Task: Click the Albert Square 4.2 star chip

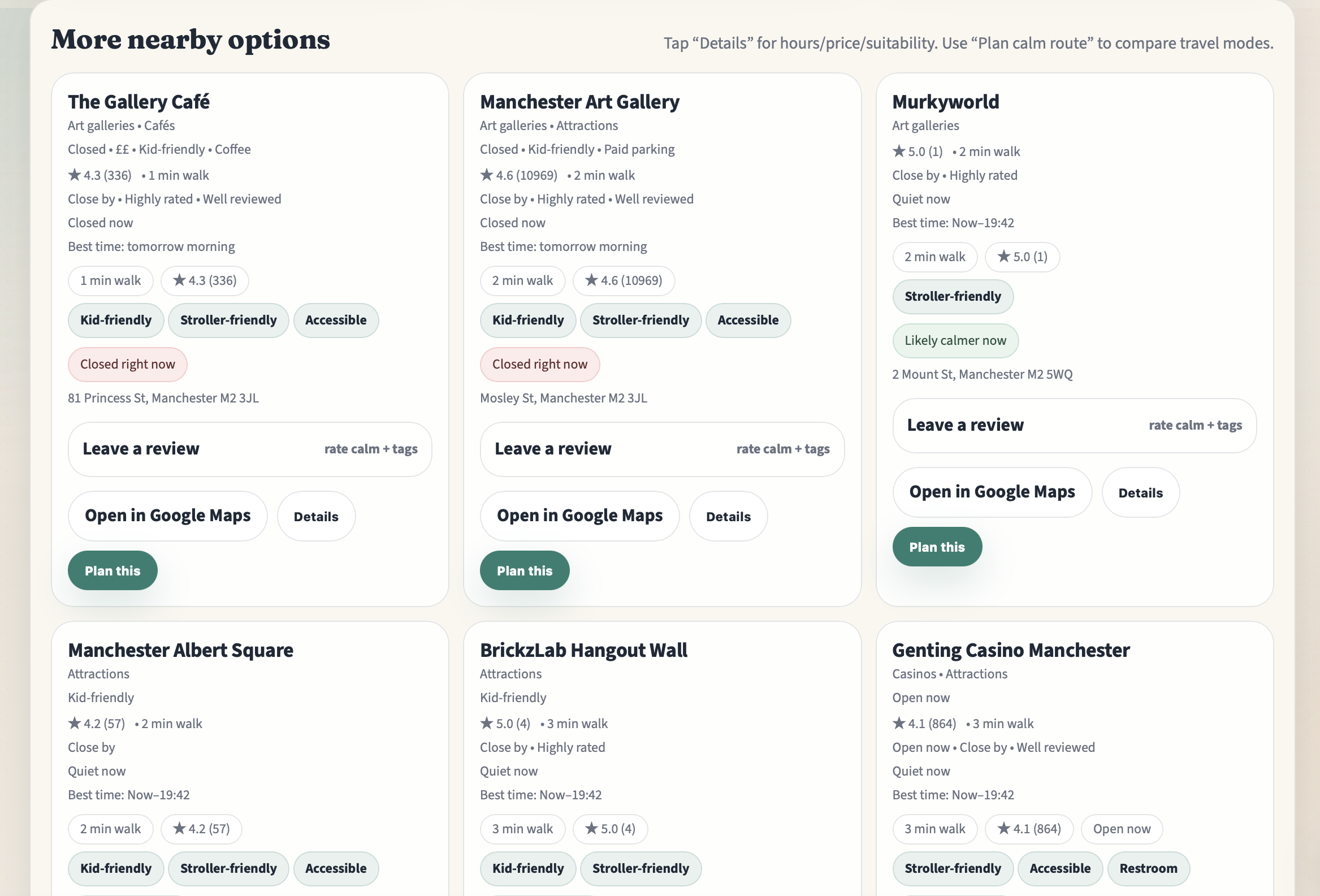Action: (201, 828)
